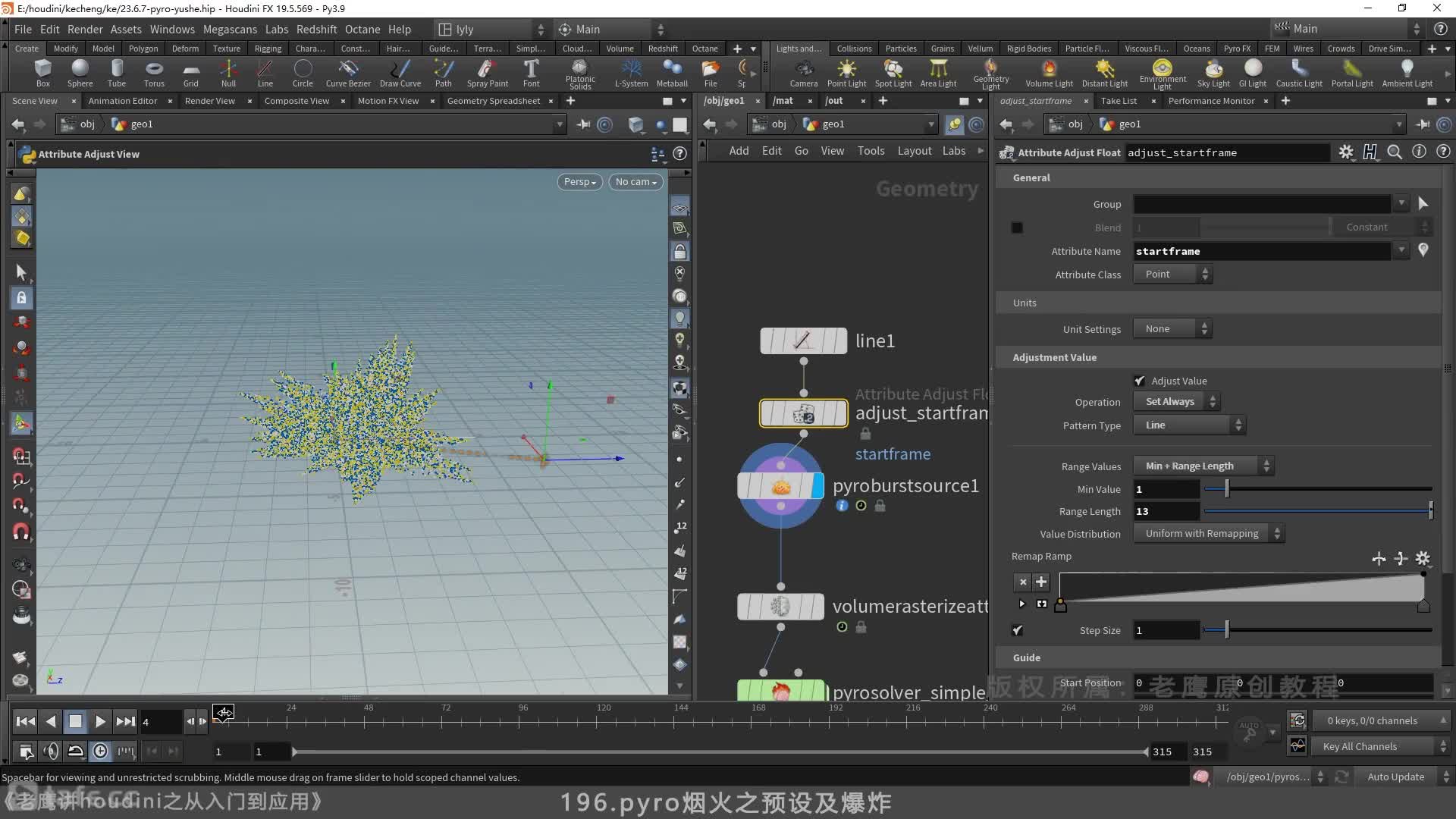Add a Sky Light
Screen dimensions: 1456x819
tap(1213, 74)
